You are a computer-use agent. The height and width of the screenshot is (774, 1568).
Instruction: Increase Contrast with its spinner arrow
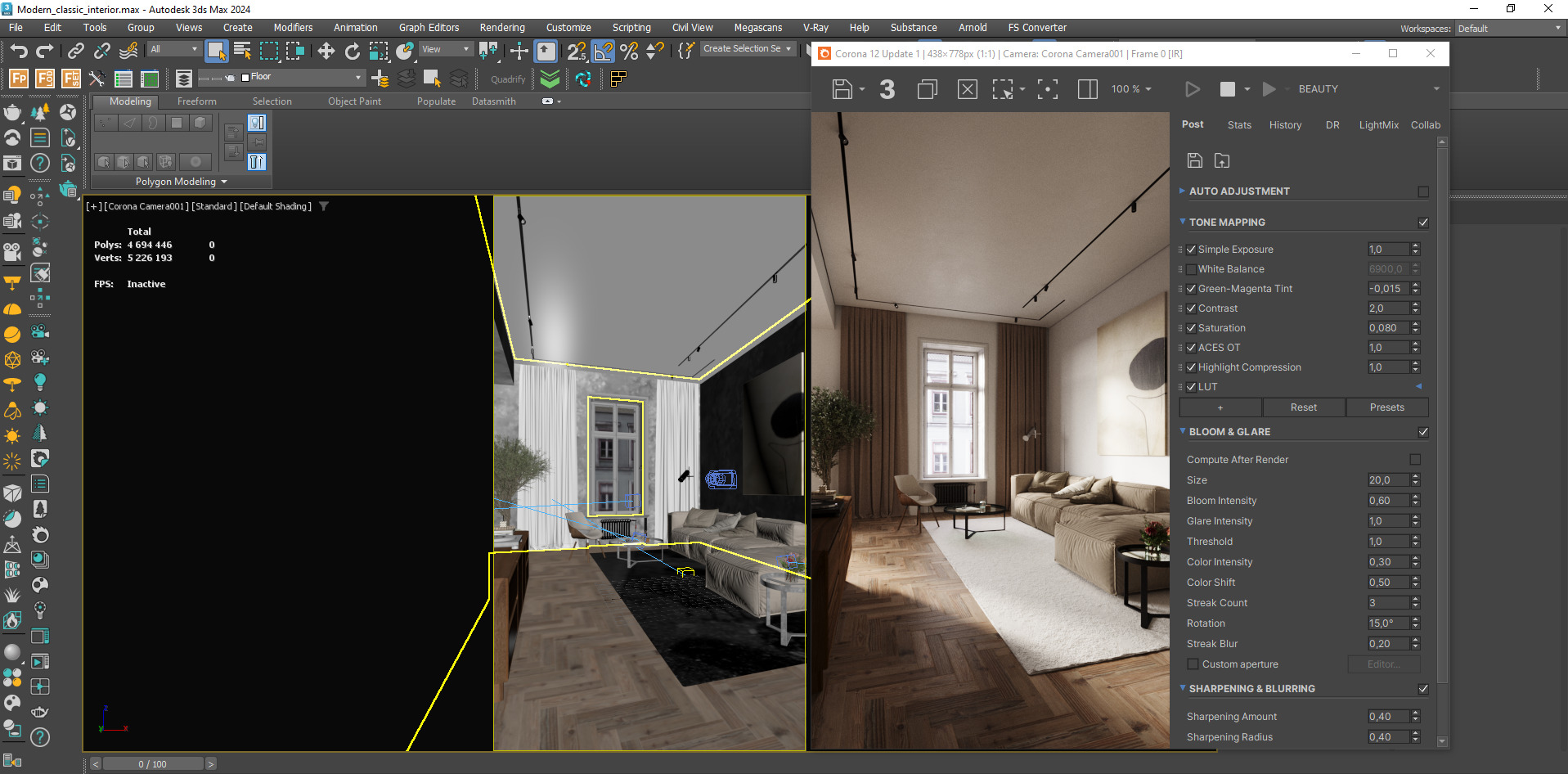coord(1416,305)
